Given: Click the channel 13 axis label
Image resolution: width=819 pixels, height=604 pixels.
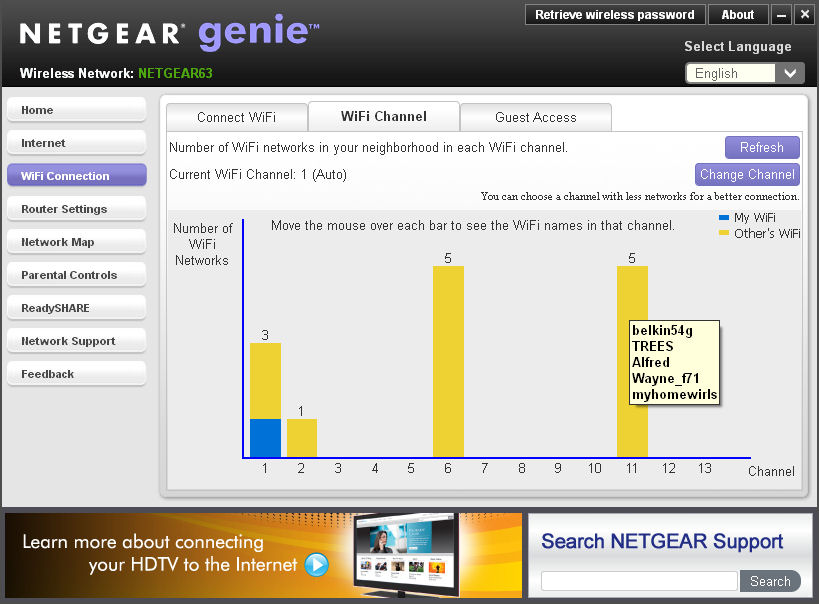Looking at the screenshot, I should coord(705,468).
